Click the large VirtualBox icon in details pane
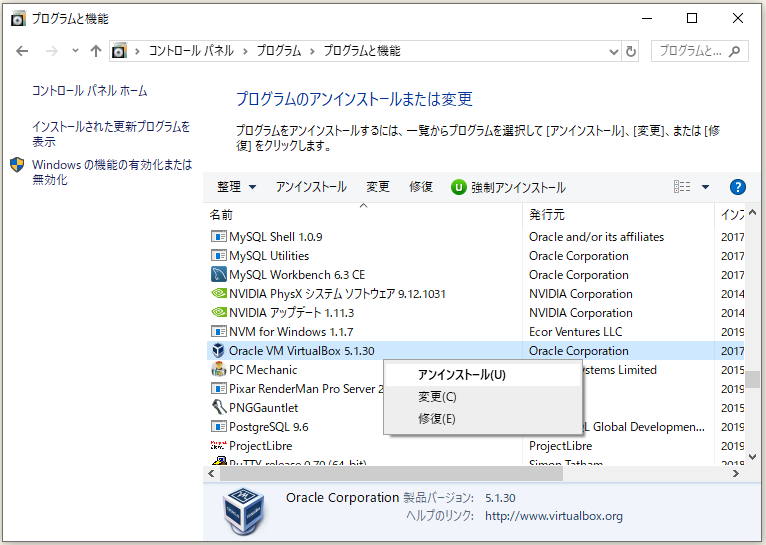The image size is (766, 545). click(x=243, y=510)
